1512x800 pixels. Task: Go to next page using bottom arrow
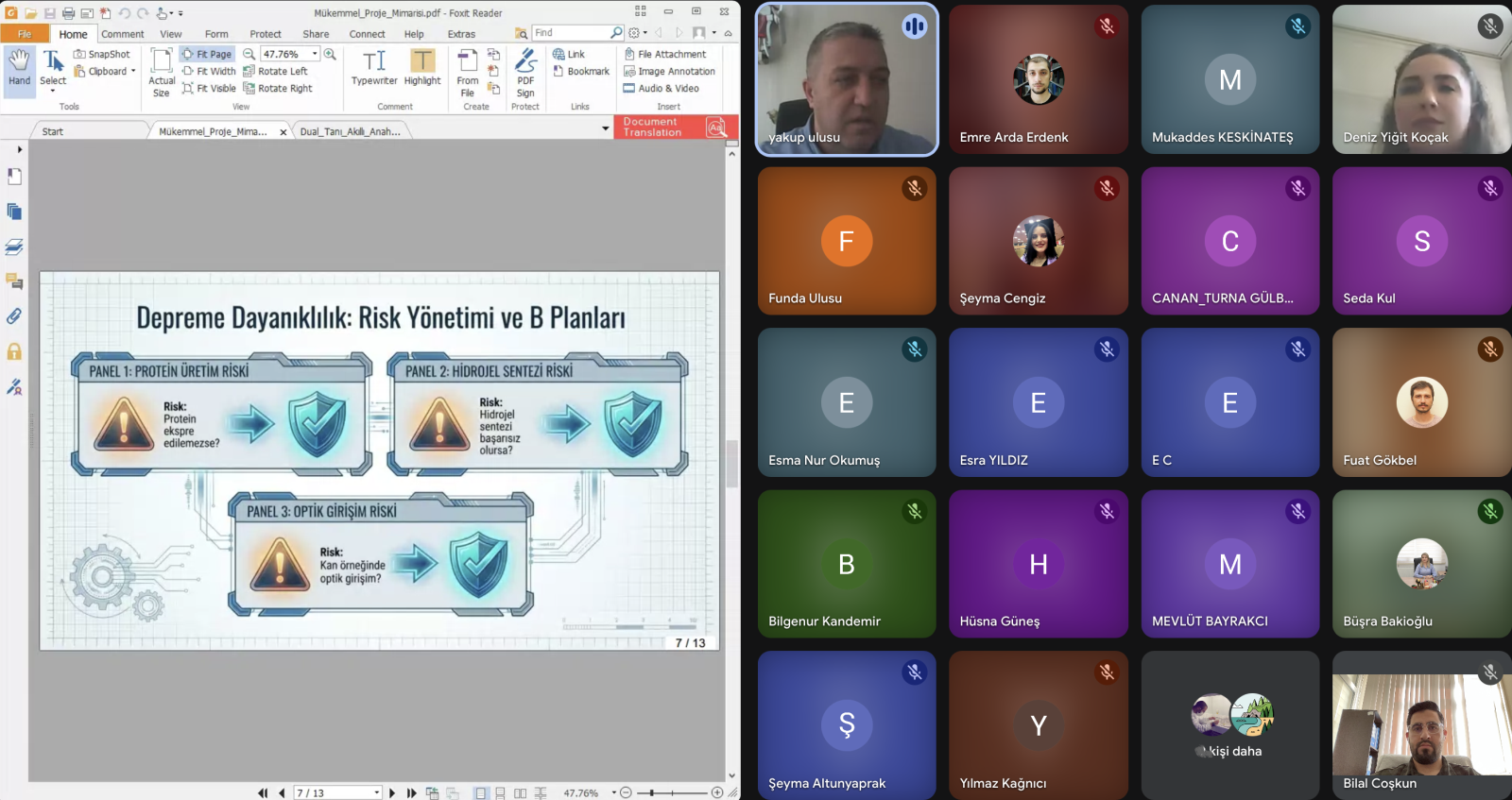coord(392,792)
